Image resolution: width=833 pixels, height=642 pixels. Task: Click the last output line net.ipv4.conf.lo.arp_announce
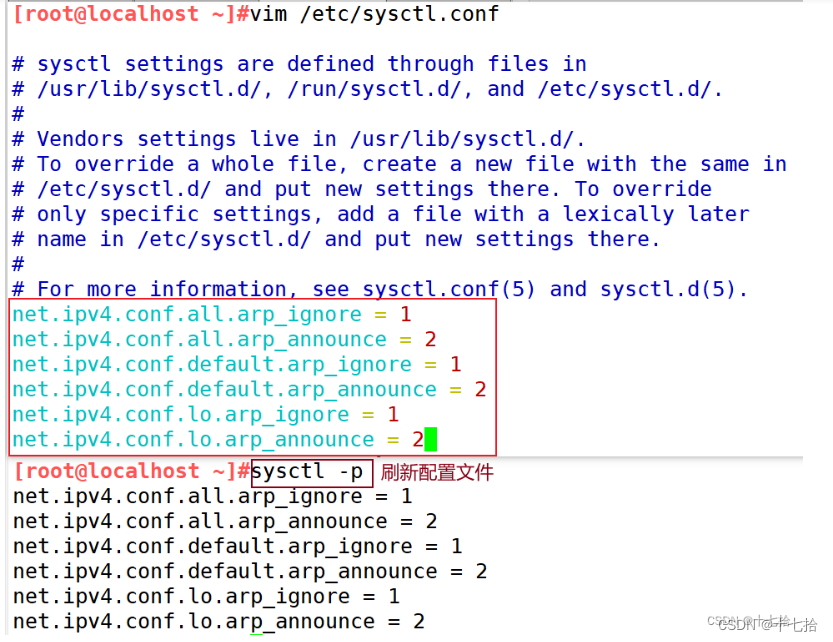(219, 621)
